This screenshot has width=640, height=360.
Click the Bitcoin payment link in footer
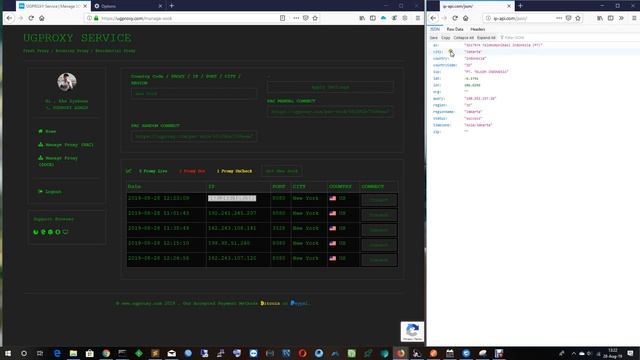270,303
